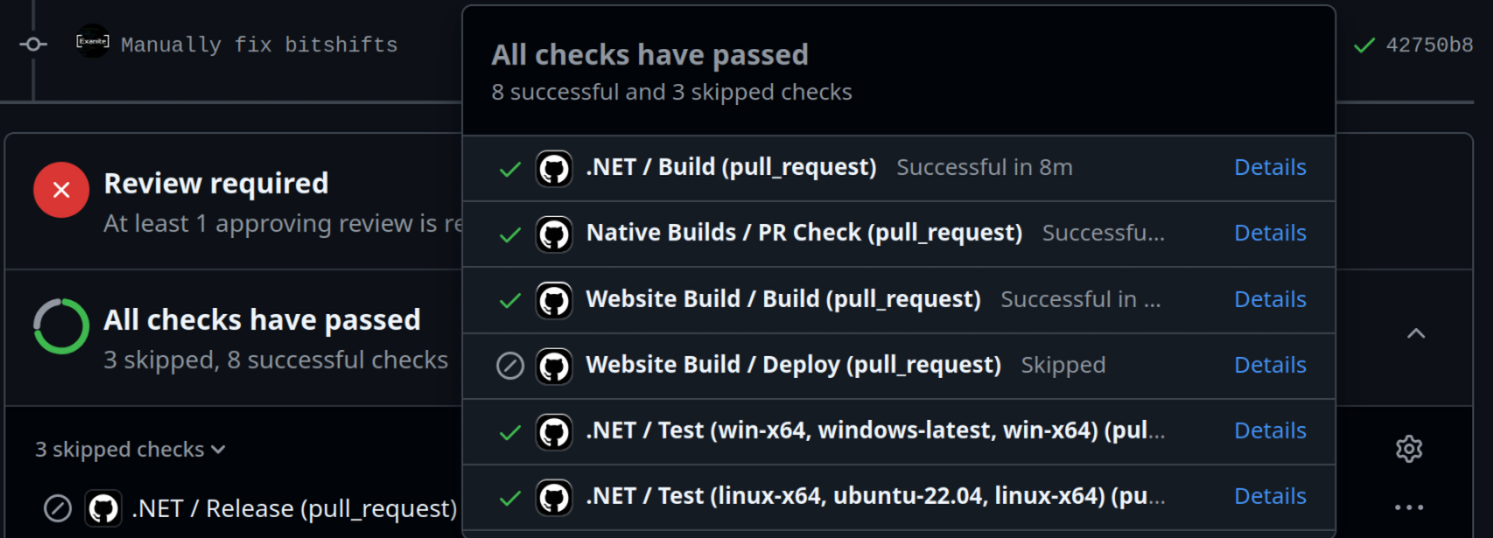Click skipped icon next to .NET / Release
This screenshot has height=538, width=1493.
[58, 508]
